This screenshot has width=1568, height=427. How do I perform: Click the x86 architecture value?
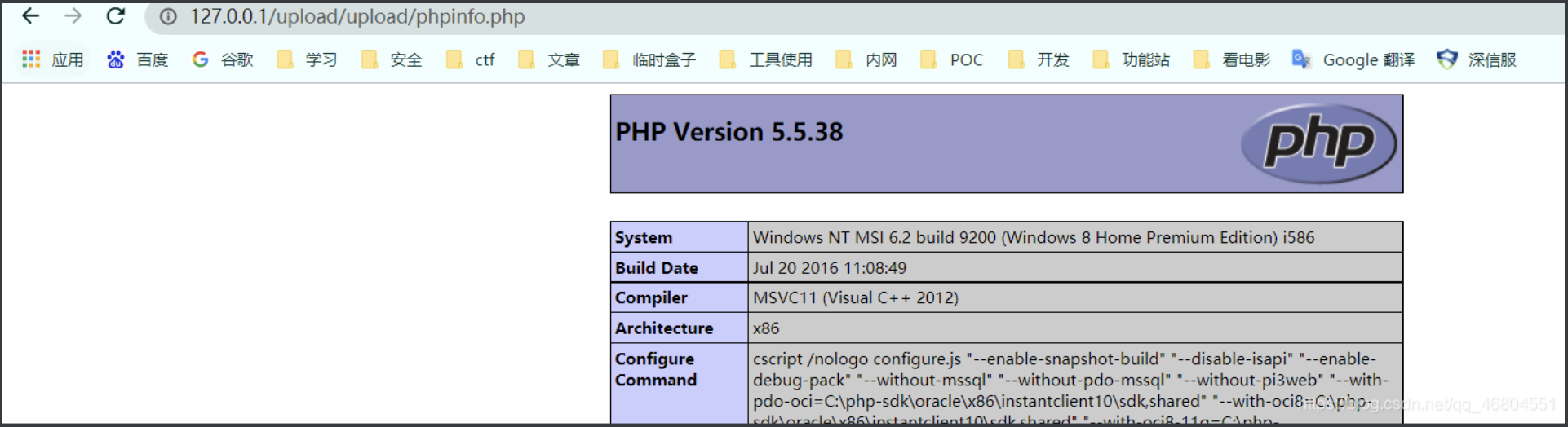[x=766, y=328]
